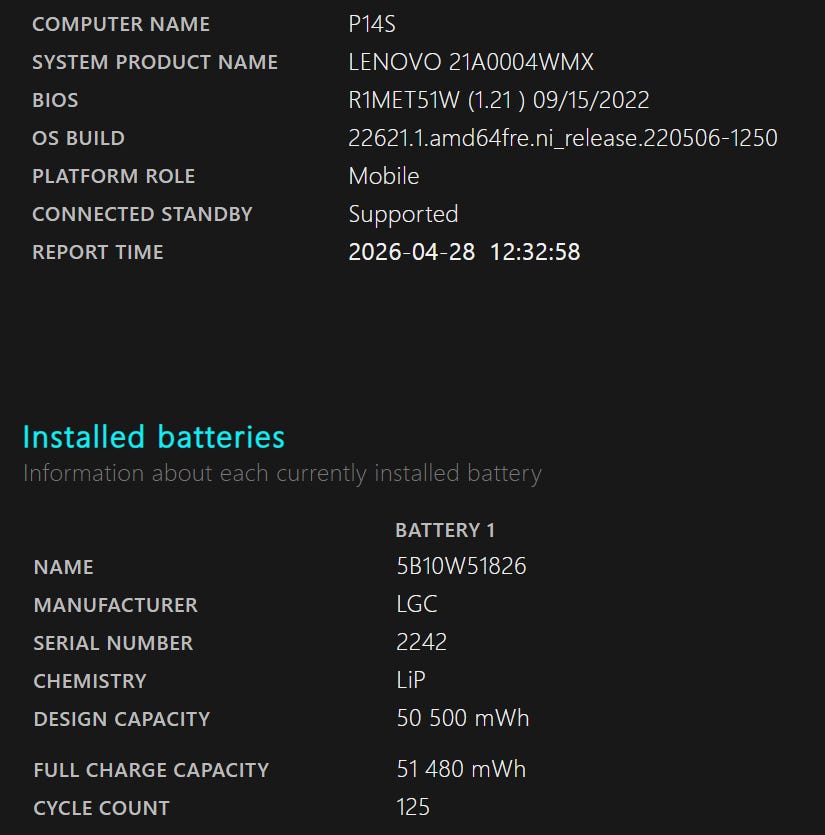Click the FULL CHARGE CAPACITY label
825x835 pixels.
click(151, 770)
